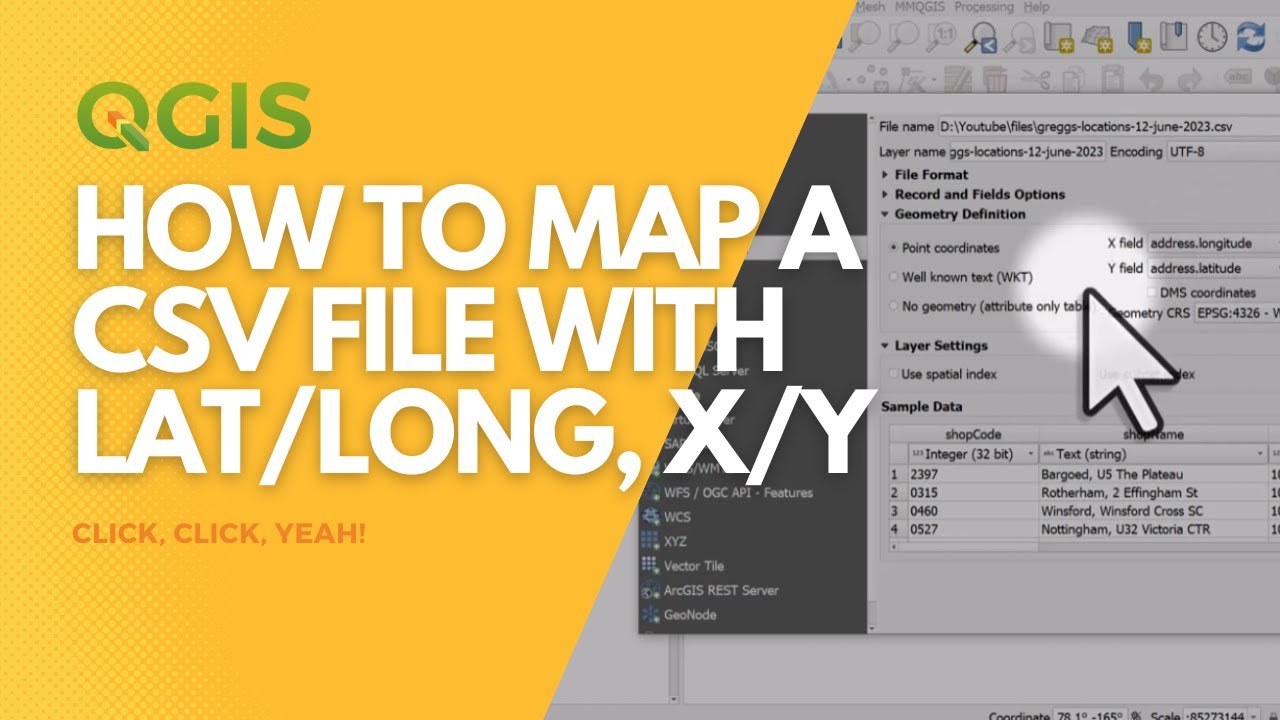Click the abc labeling toolbar icon
1280x720 pixels.
coord(1239,77)
